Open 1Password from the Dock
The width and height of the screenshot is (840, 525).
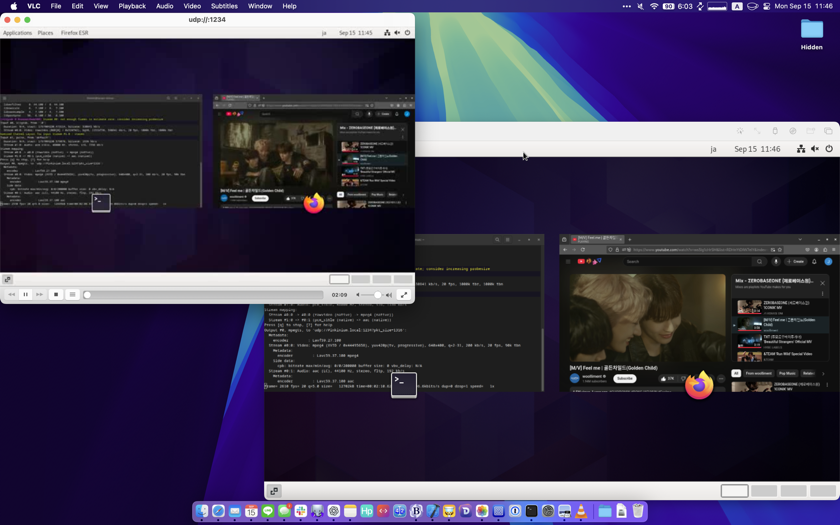tap(515, 511)
